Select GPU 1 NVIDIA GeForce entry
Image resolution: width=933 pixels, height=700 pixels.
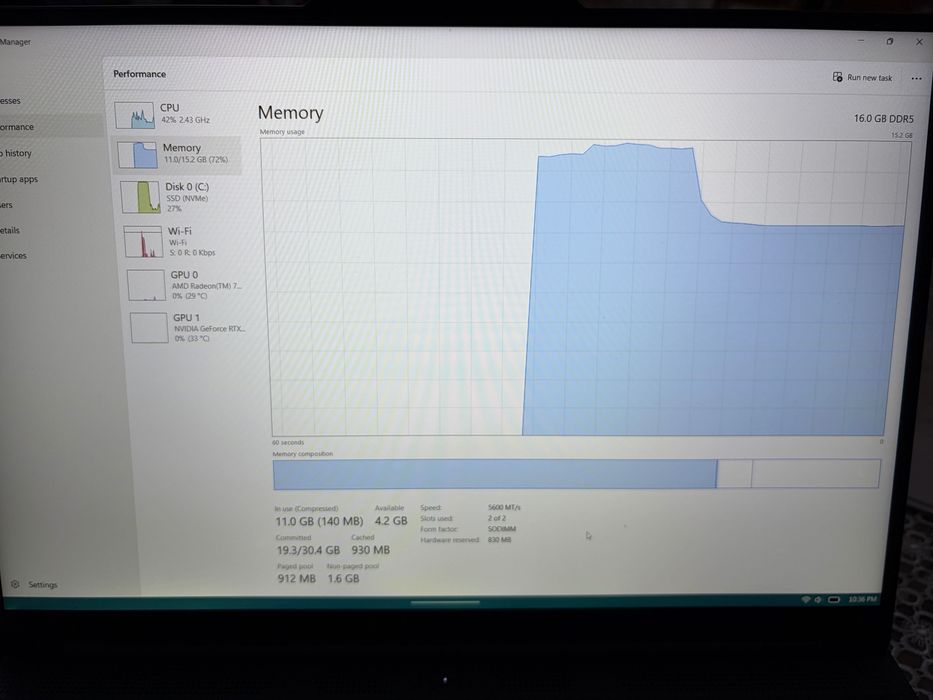189,327
